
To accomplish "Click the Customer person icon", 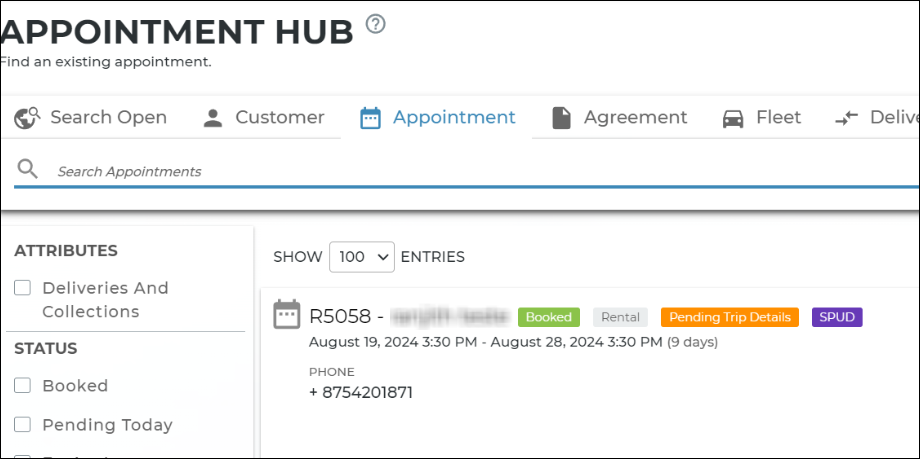I will 212,118.
